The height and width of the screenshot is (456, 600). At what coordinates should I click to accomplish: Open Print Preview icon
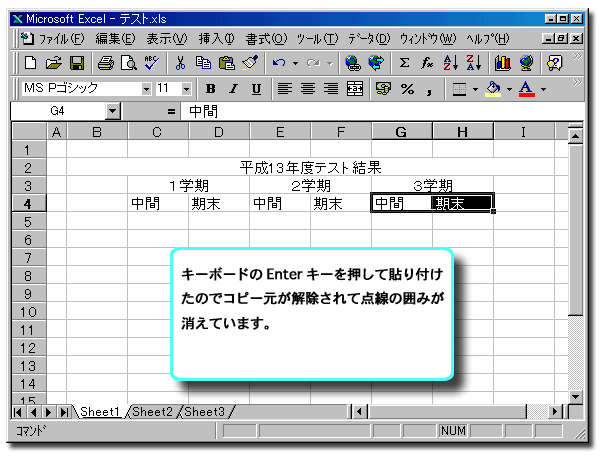coord(129,63)
